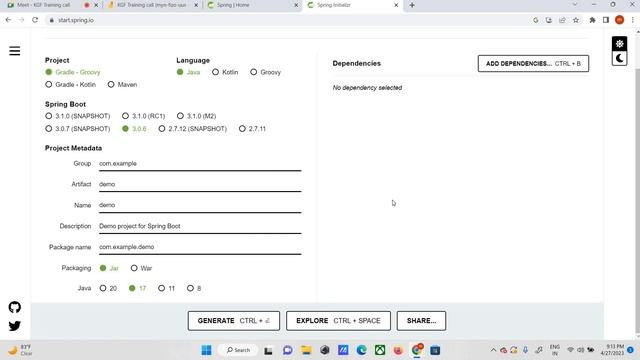The height and width of the screenshot is (360, 640).
Task: Click the Google icon in address bar
Action: [x=536, y=20]
